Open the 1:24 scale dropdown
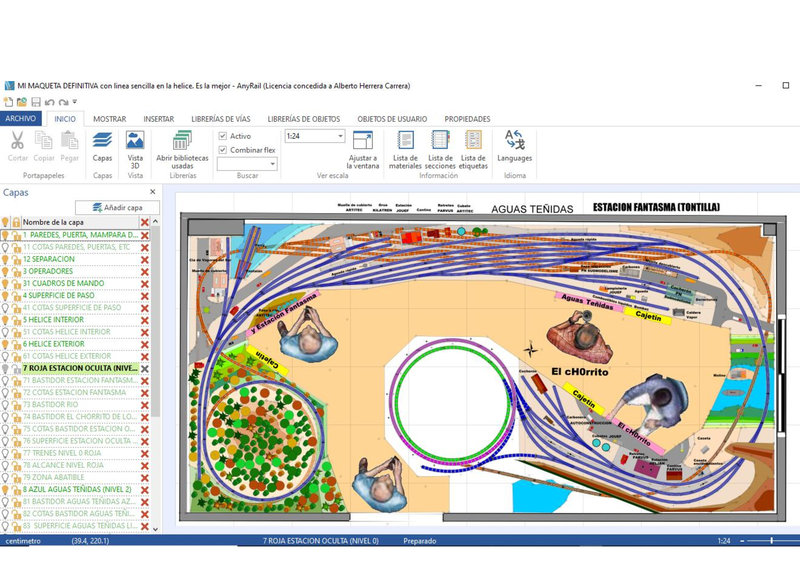800x566 pixels. 340,136
